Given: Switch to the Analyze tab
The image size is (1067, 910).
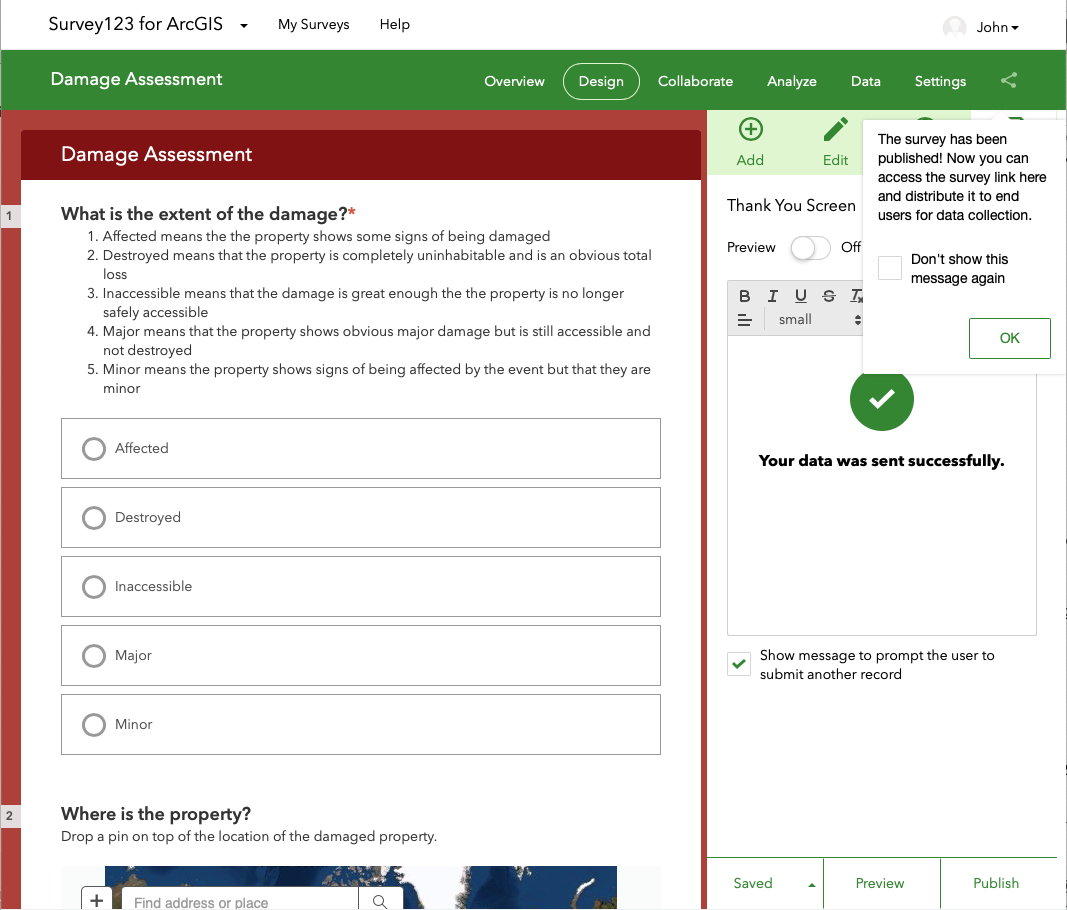Looking at the screenshot, I should coord(791,81).
